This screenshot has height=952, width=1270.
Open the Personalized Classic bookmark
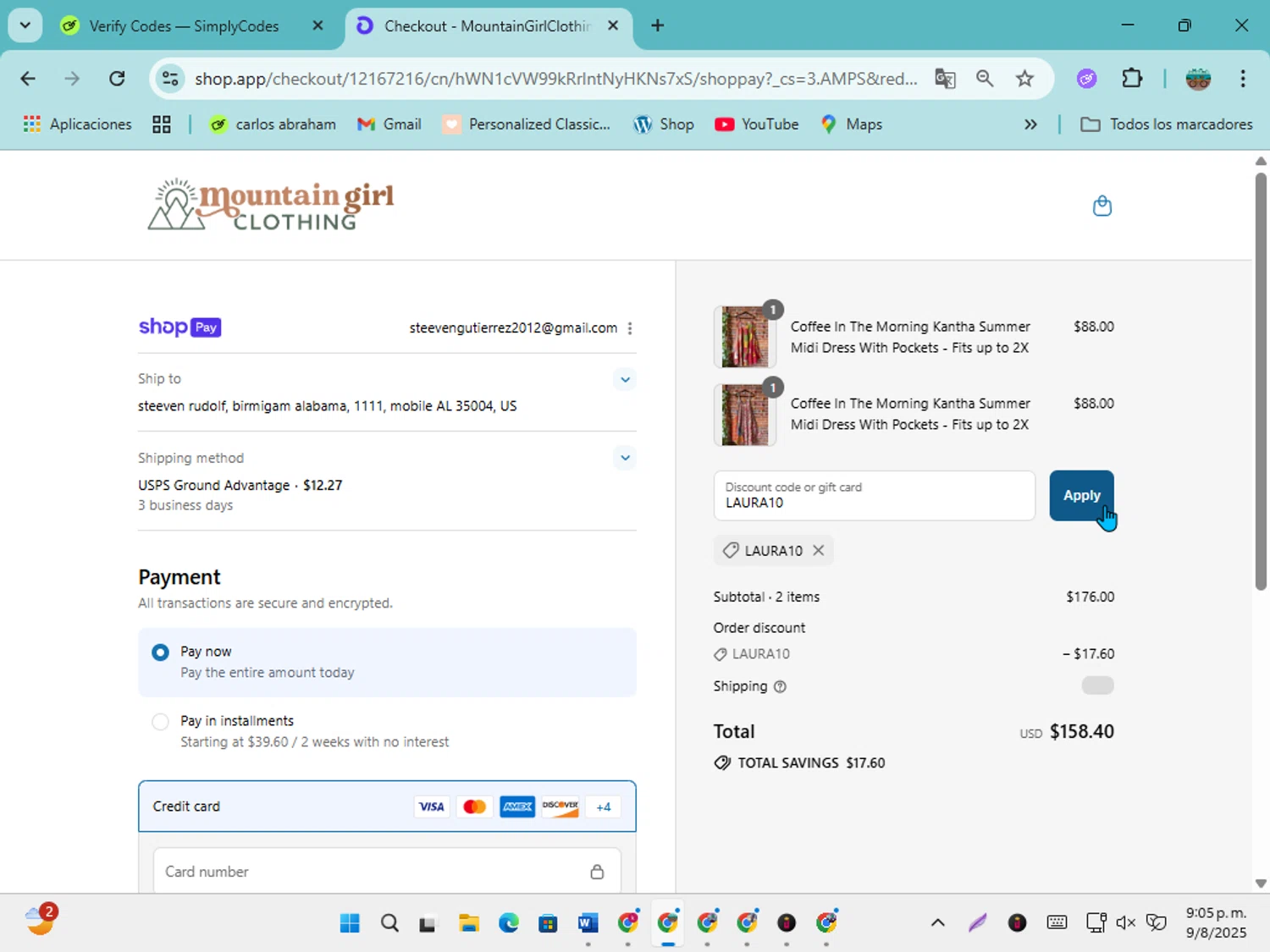click(x=527, y=124)
